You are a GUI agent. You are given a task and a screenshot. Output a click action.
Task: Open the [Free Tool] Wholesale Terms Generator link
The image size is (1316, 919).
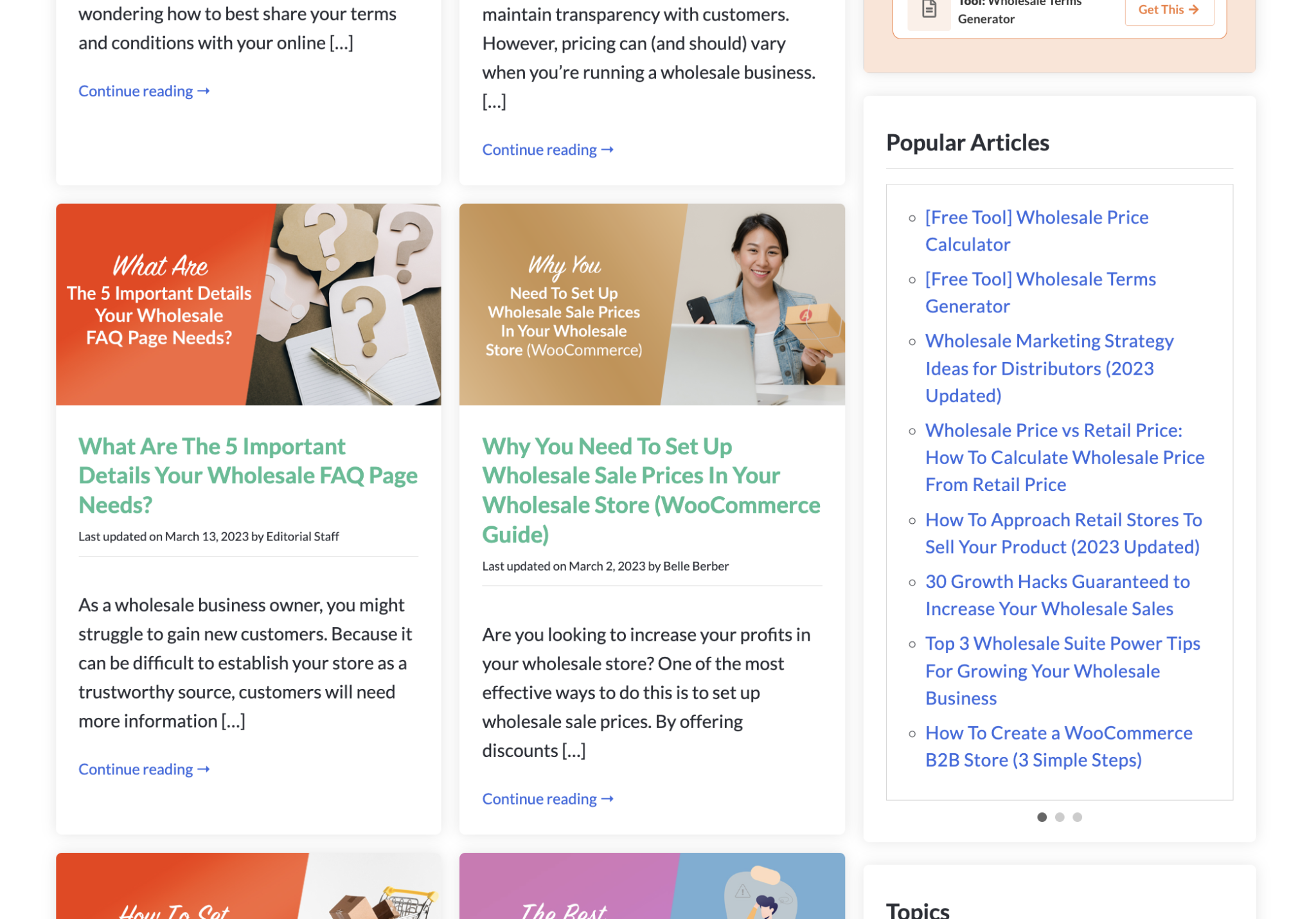[x=1040, y=292]
